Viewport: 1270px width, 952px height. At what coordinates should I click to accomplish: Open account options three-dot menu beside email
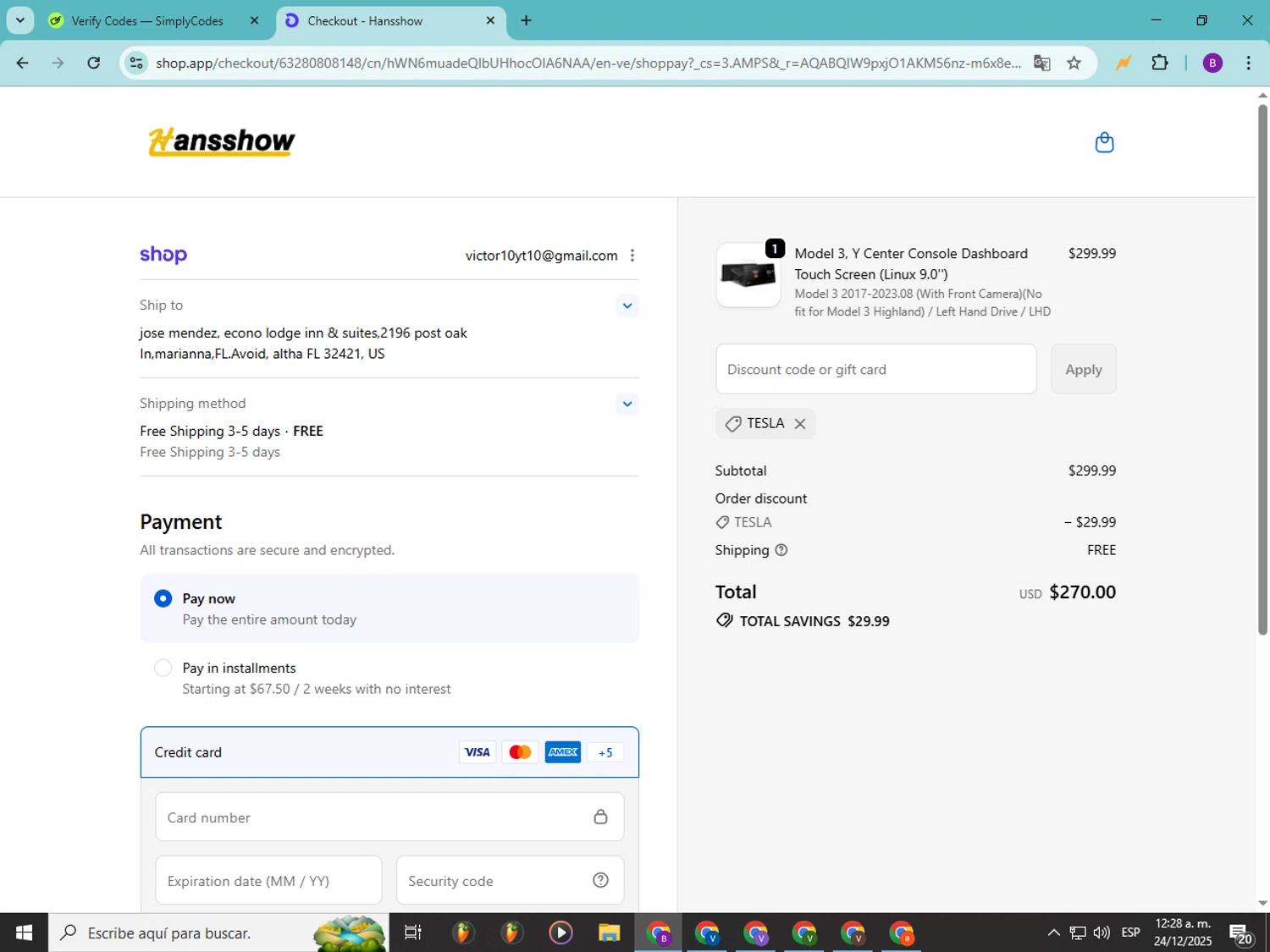[632, 256]
